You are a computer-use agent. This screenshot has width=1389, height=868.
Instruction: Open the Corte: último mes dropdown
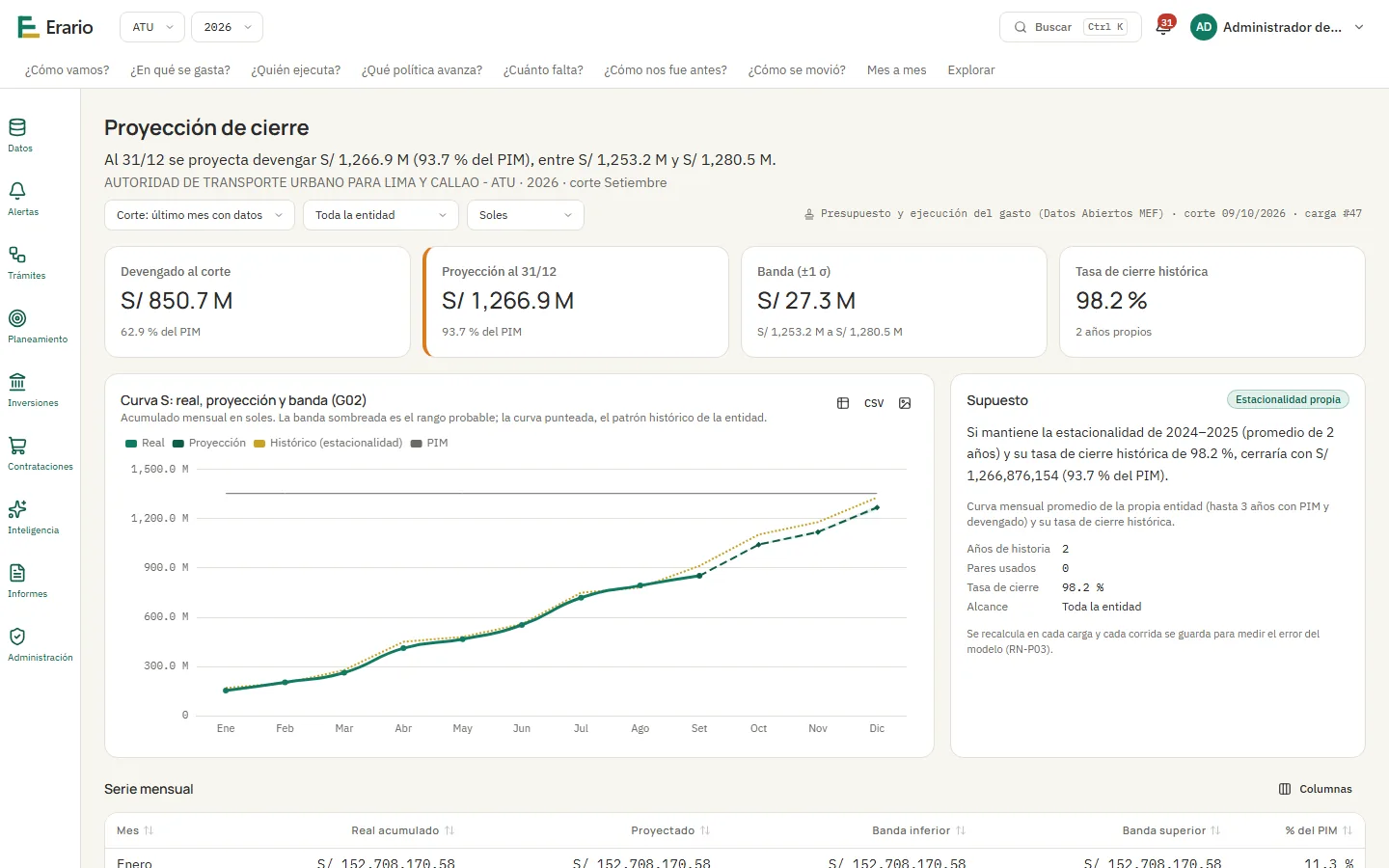200,215
